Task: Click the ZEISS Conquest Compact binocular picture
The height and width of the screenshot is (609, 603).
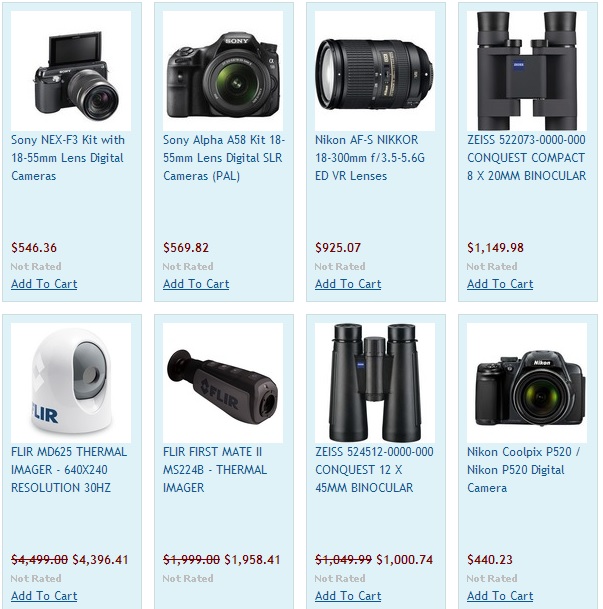Action: coord(527,71)
